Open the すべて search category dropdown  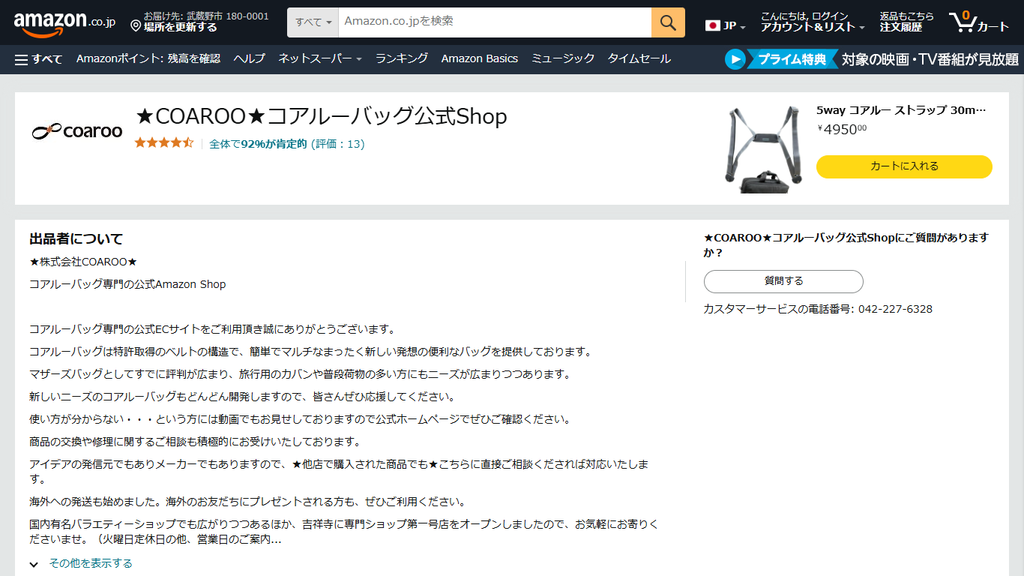tap(313, 22)
